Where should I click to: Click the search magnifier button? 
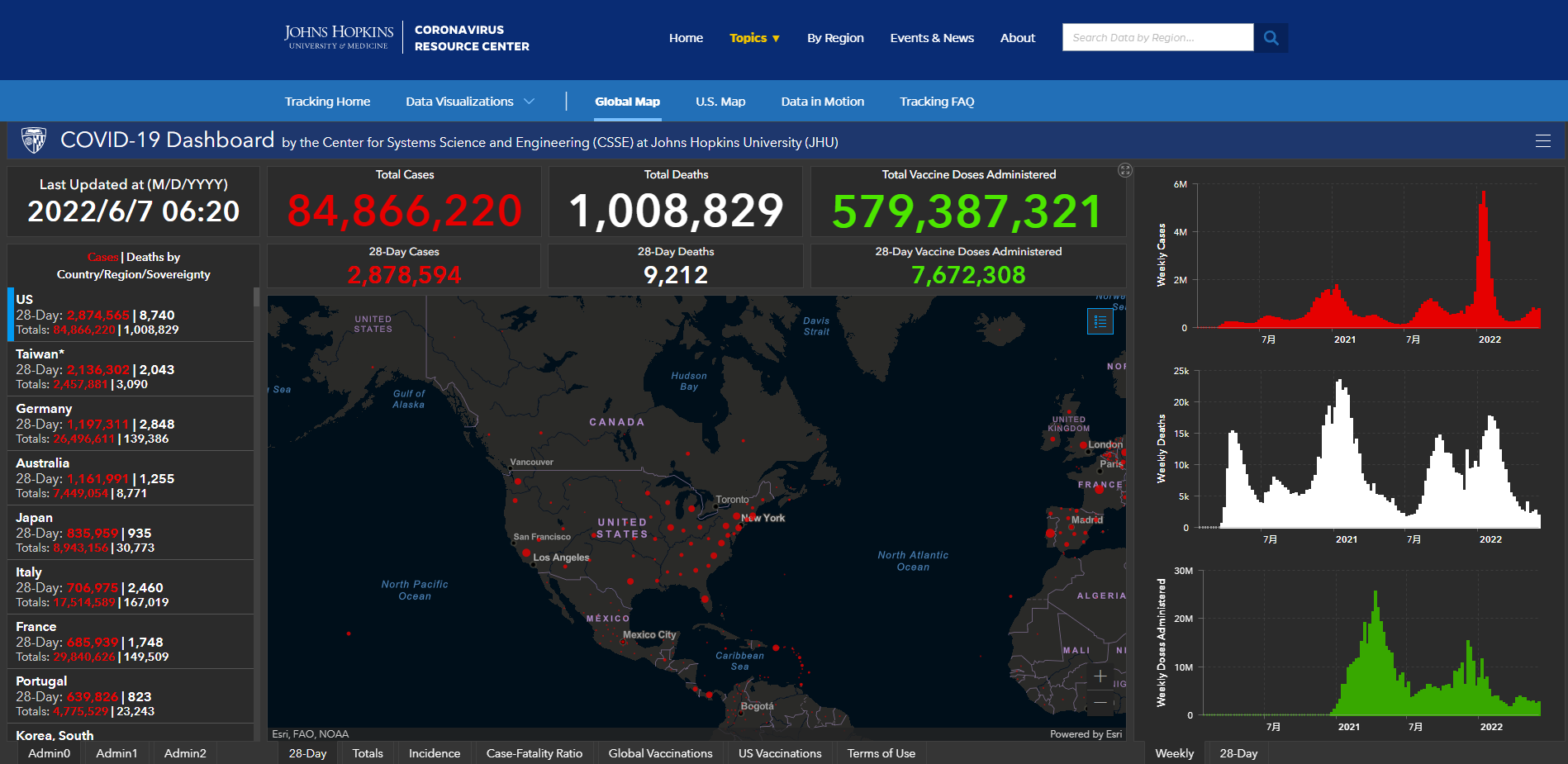click(x=1271, y=38)
